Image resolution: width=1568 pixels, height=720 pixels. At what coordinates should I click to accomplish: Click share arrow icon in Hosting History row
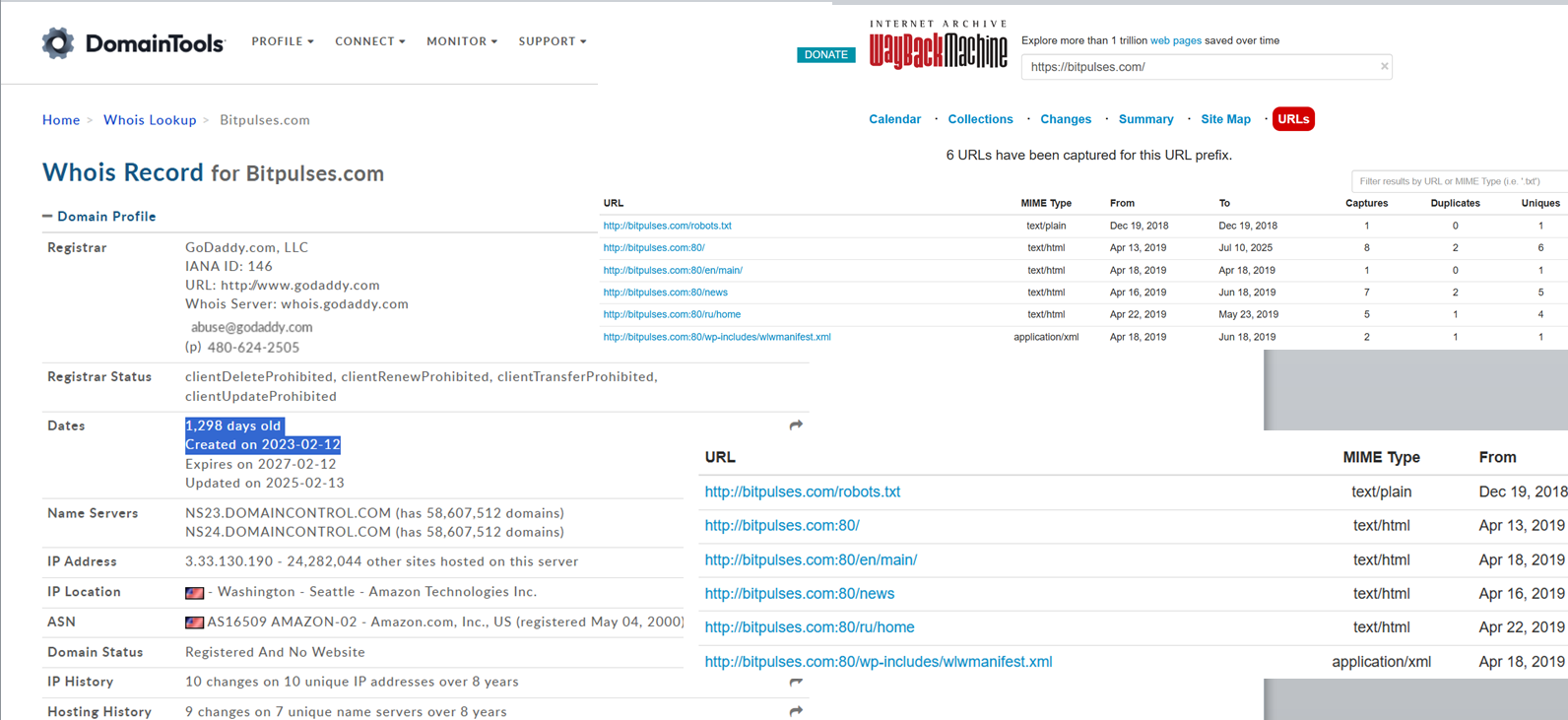coord(796,711)
